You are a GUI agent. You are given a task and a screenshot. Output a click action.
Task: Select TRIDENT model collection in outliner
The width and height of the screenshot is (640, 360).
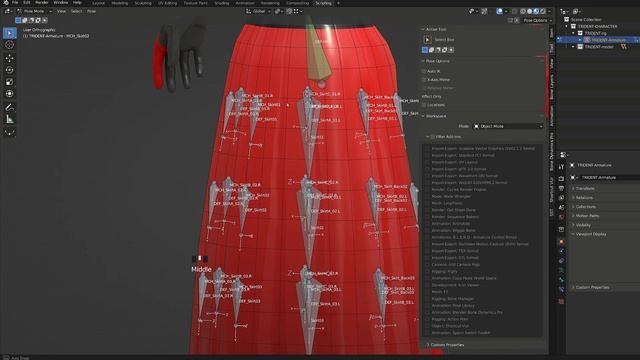(x=599, y=47)
